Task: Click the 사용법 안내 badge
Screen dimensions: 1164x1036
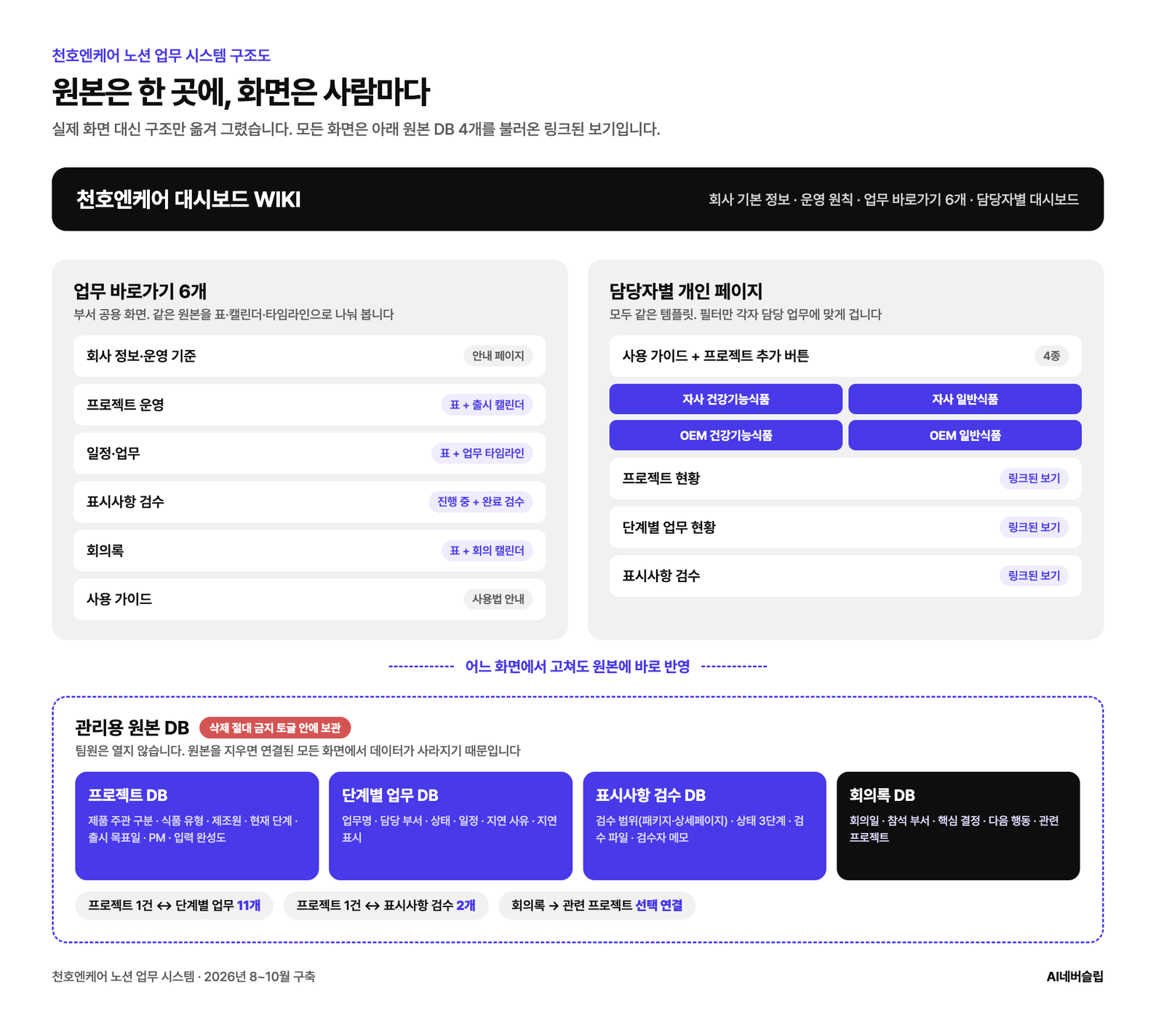Action: click(x=498, y=599)
